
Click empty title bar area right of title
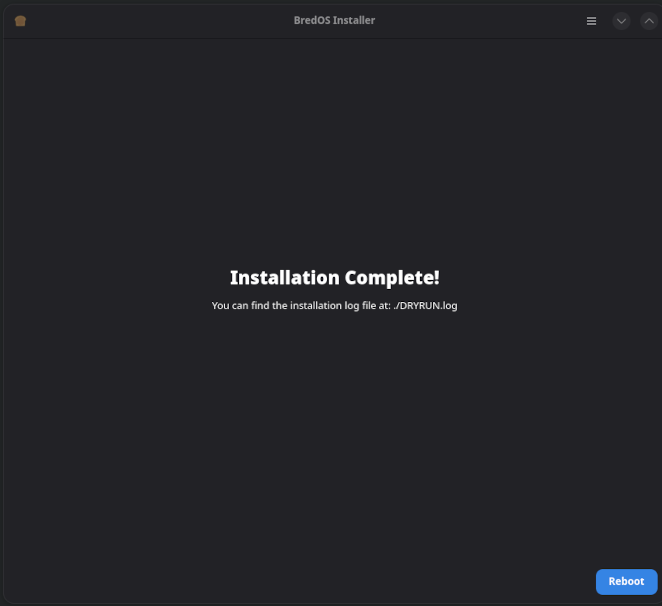point(480,20)
